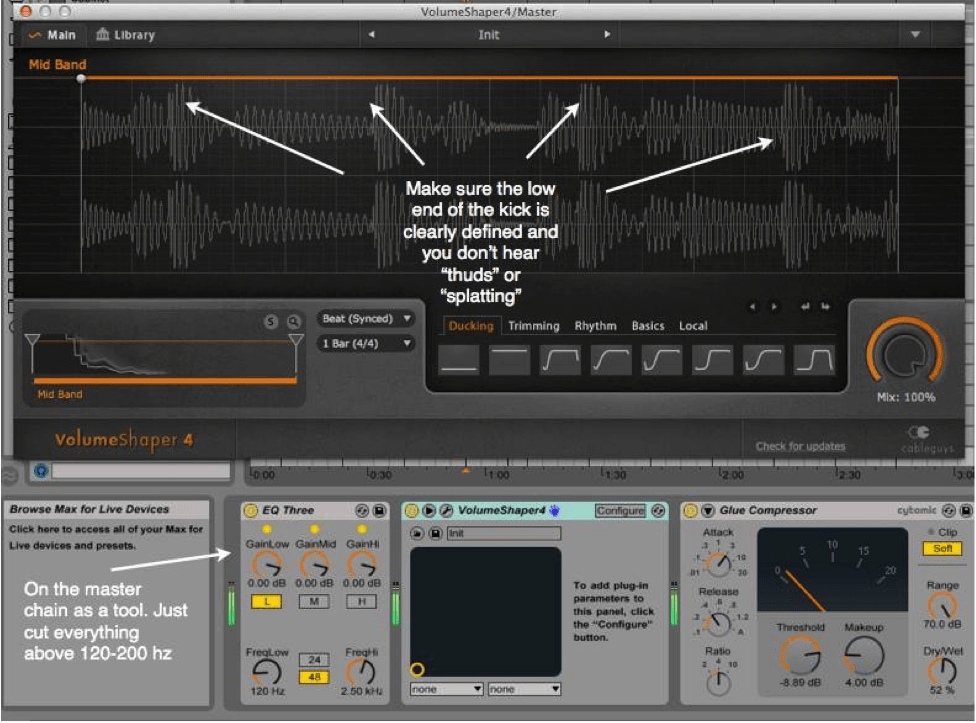Viewport: 976px width, 723px height.
Task: Open the 1 Bar (4/4) length dropdown
Action: click(366, 343)
